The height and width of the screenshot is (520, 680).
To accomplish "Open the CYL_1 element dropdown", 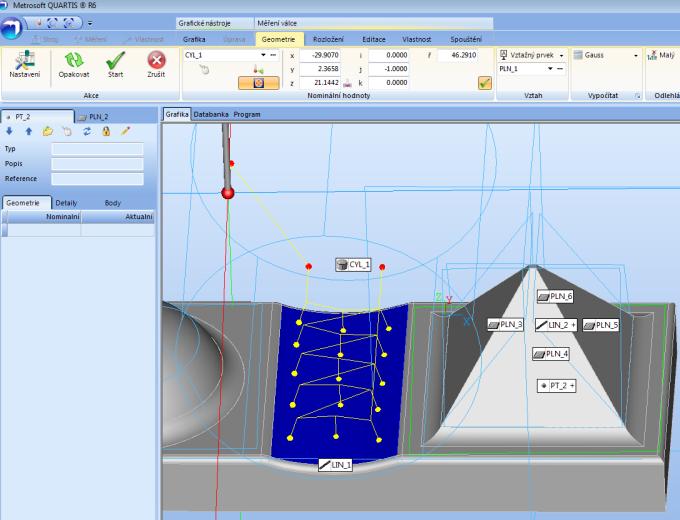I will click(x=263, y=55).
